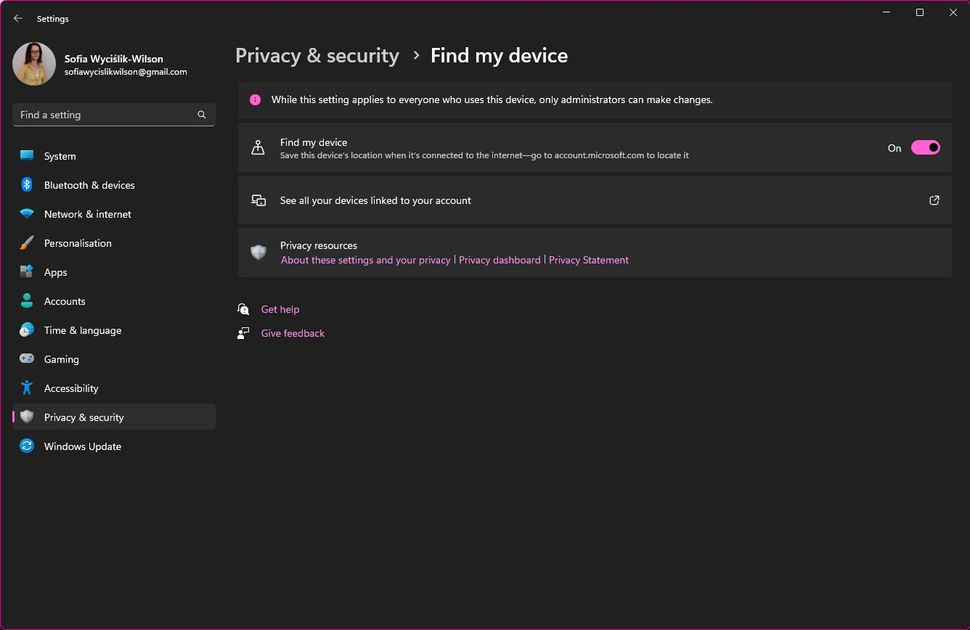Click the external link icon for linked devices
The image size is (970, 630).
[934, 200]
